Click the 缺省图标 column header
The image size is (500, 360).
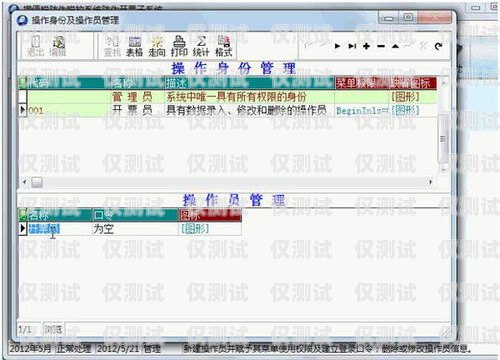pos(413,83)
